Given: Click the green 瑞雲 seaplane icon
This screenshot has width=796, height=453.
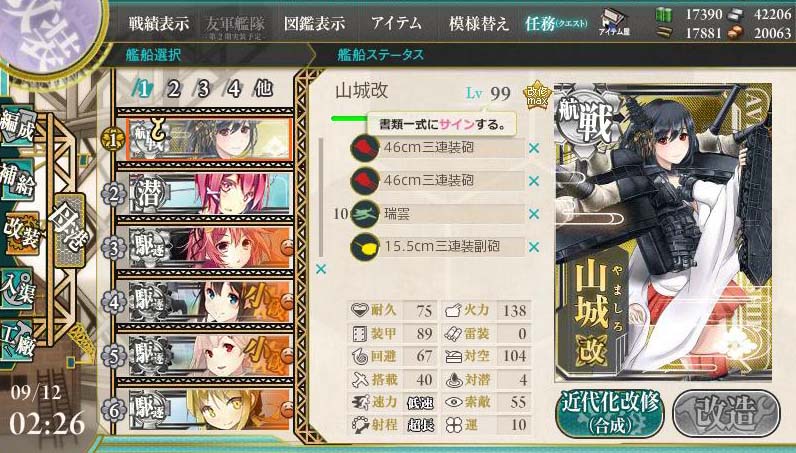Looking at the screenshot, I should tap(365, 214).
